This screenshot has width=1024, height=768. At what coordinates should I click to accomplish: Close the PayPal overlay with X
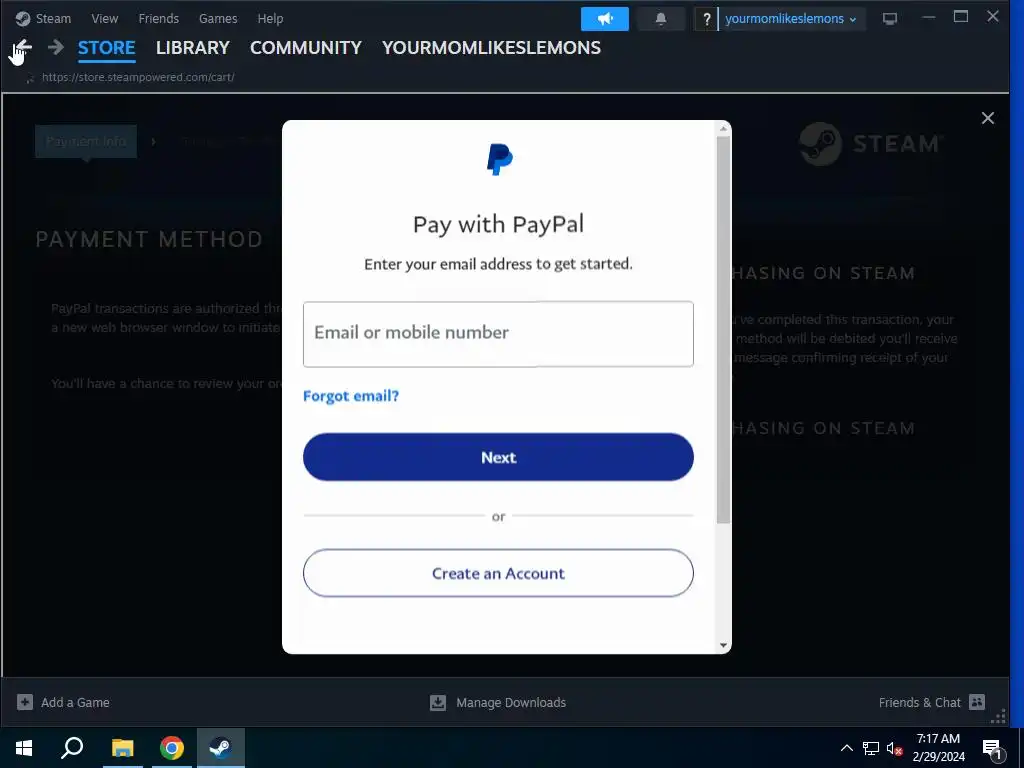(x=987, y=118)
